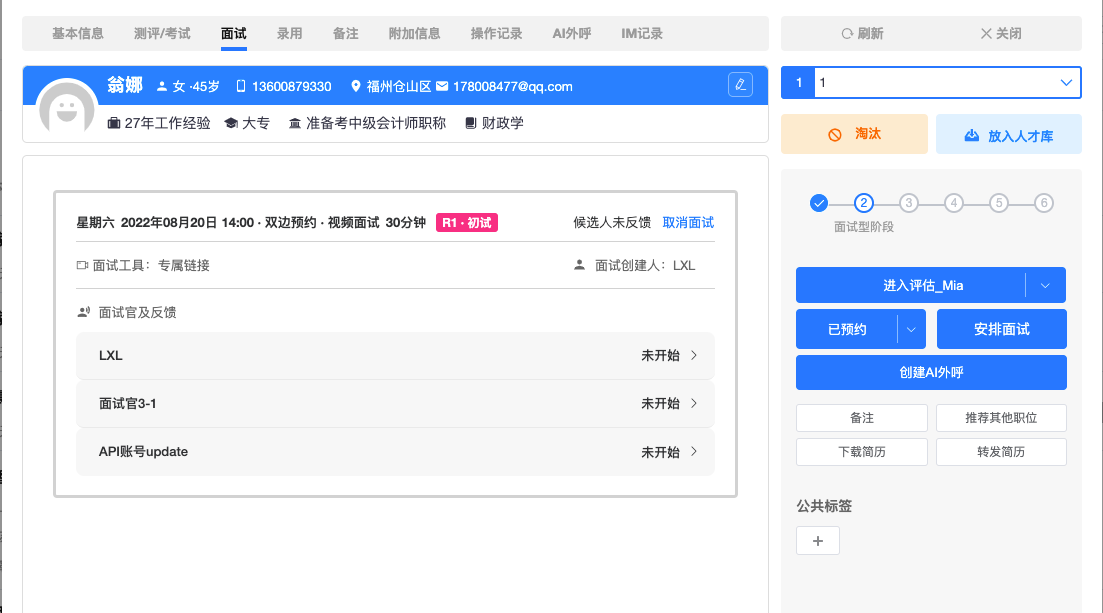This screenshot has width=1103, height=613.
Task: Click the person icon by 面试创建人
Action: (x=579, y=265)
